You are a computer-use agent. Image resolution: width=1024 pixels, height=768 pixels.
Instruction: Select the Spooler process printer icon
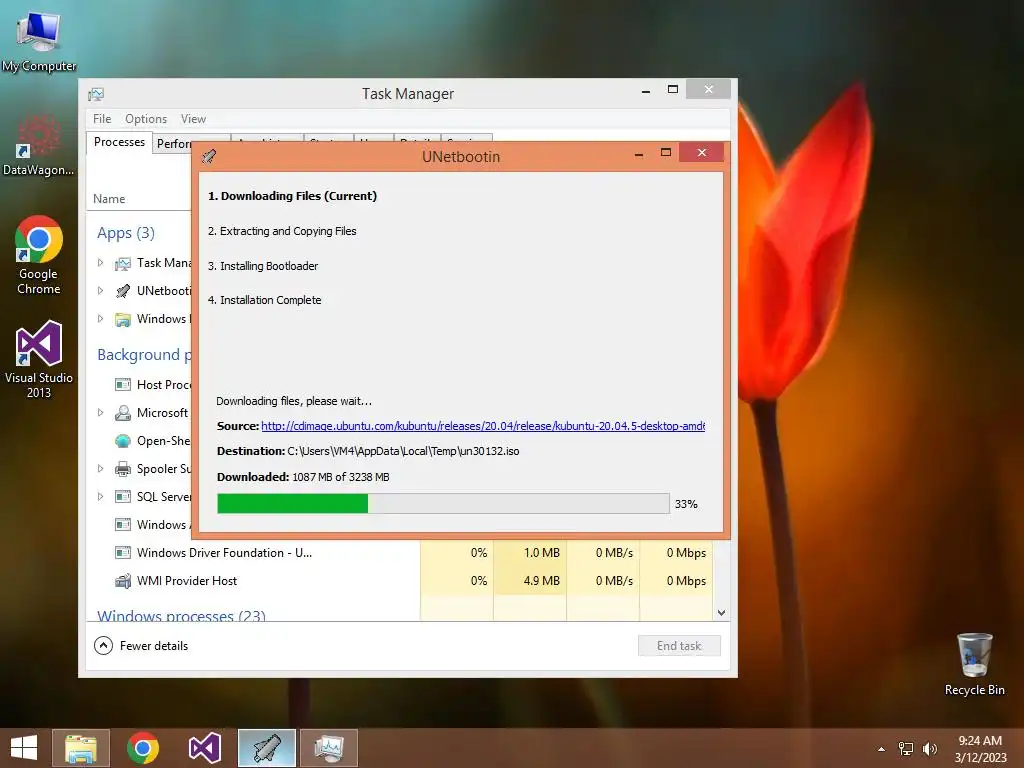pyautogui.click(x=123, y=469)
